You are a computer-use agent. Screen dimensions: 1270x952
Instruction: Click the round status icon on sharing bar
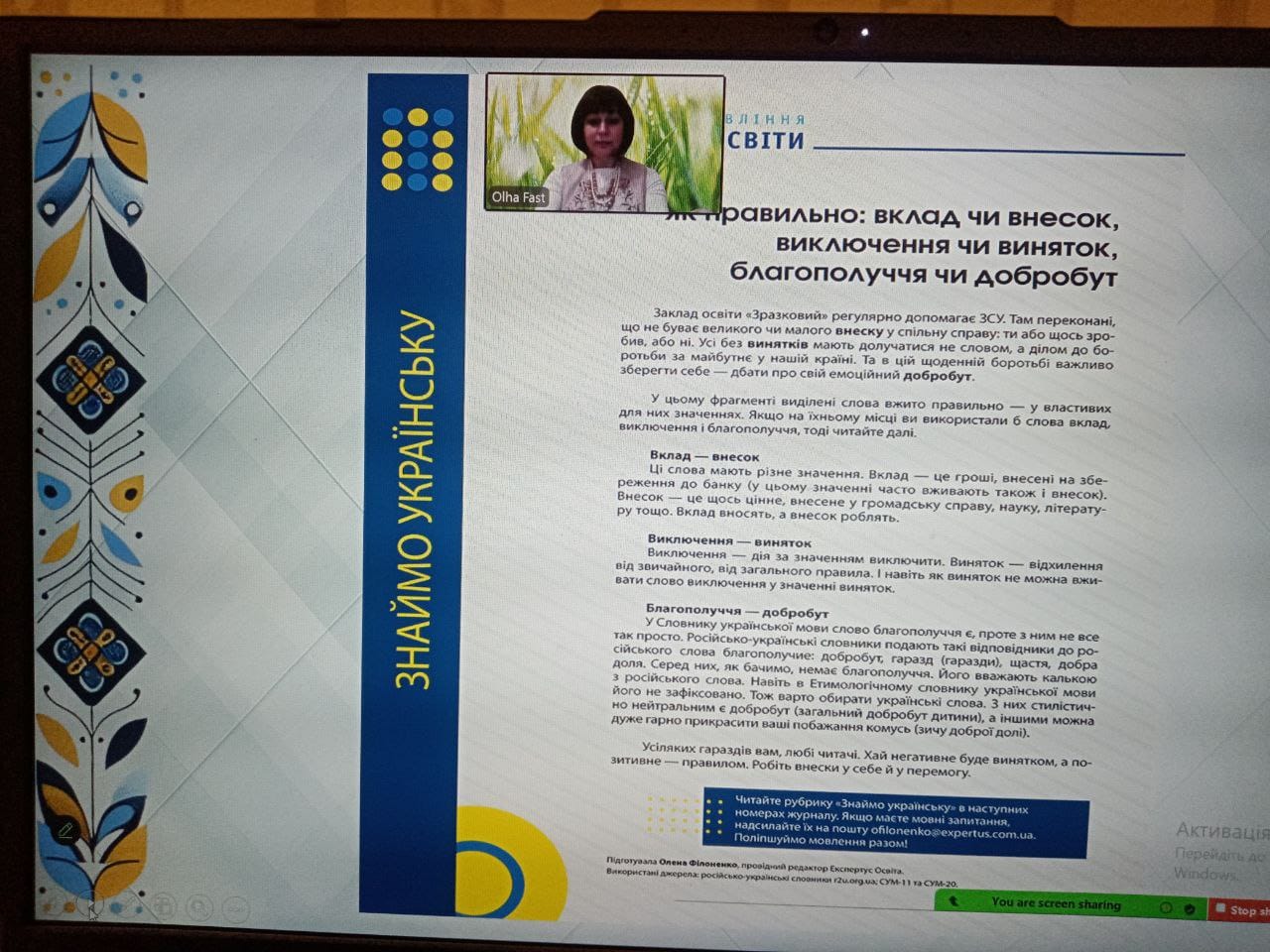point(1167,907)
